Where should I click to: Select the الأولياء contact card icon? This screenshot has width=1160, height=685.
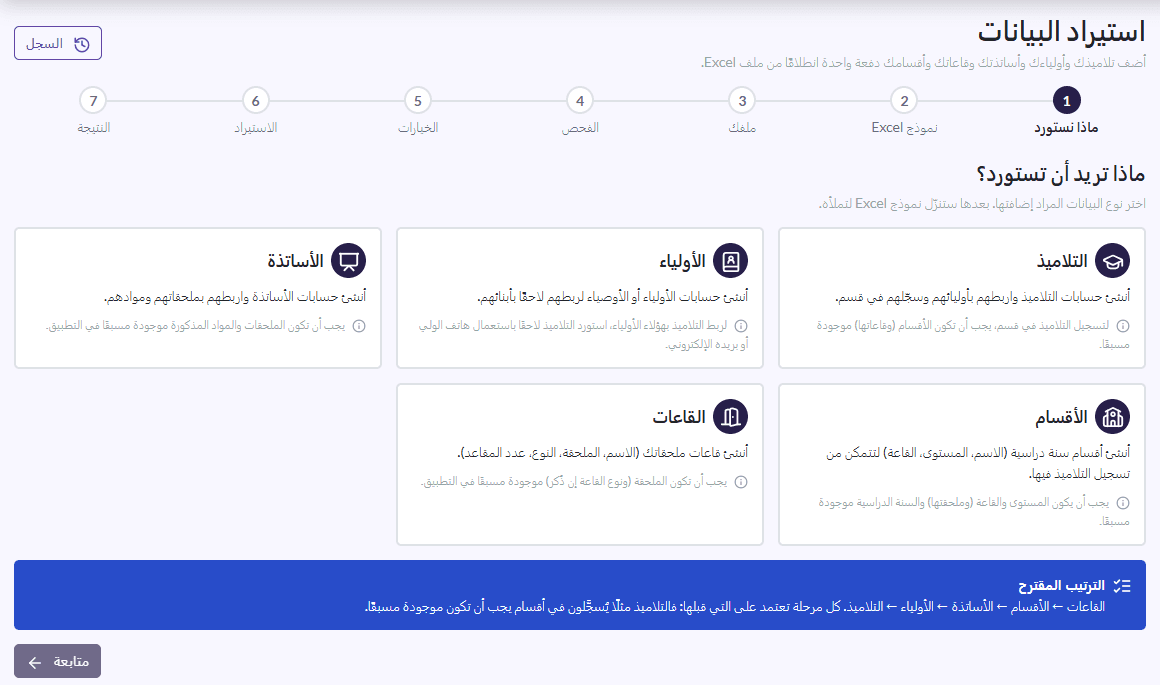(x=730, y=261)
